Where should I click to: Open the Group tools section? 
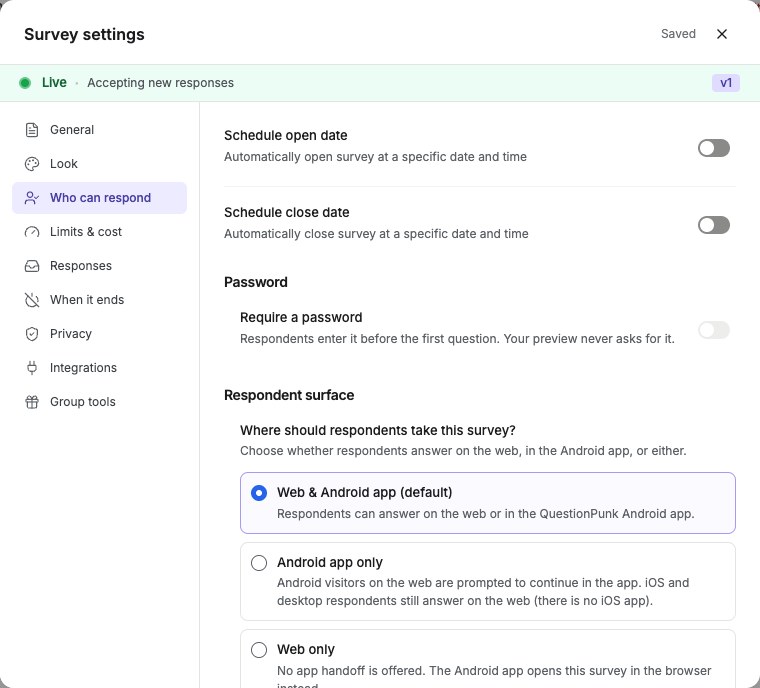(99, 402)
